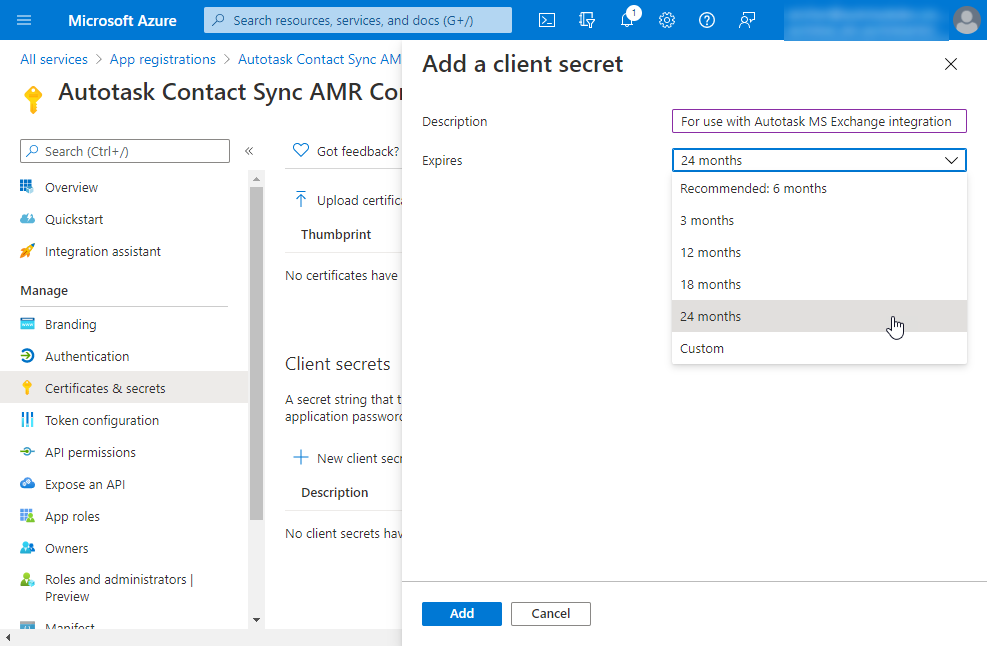Open API permissions in sidebar
This screenshot has height=646, width=987.
[x=90, y=452]
